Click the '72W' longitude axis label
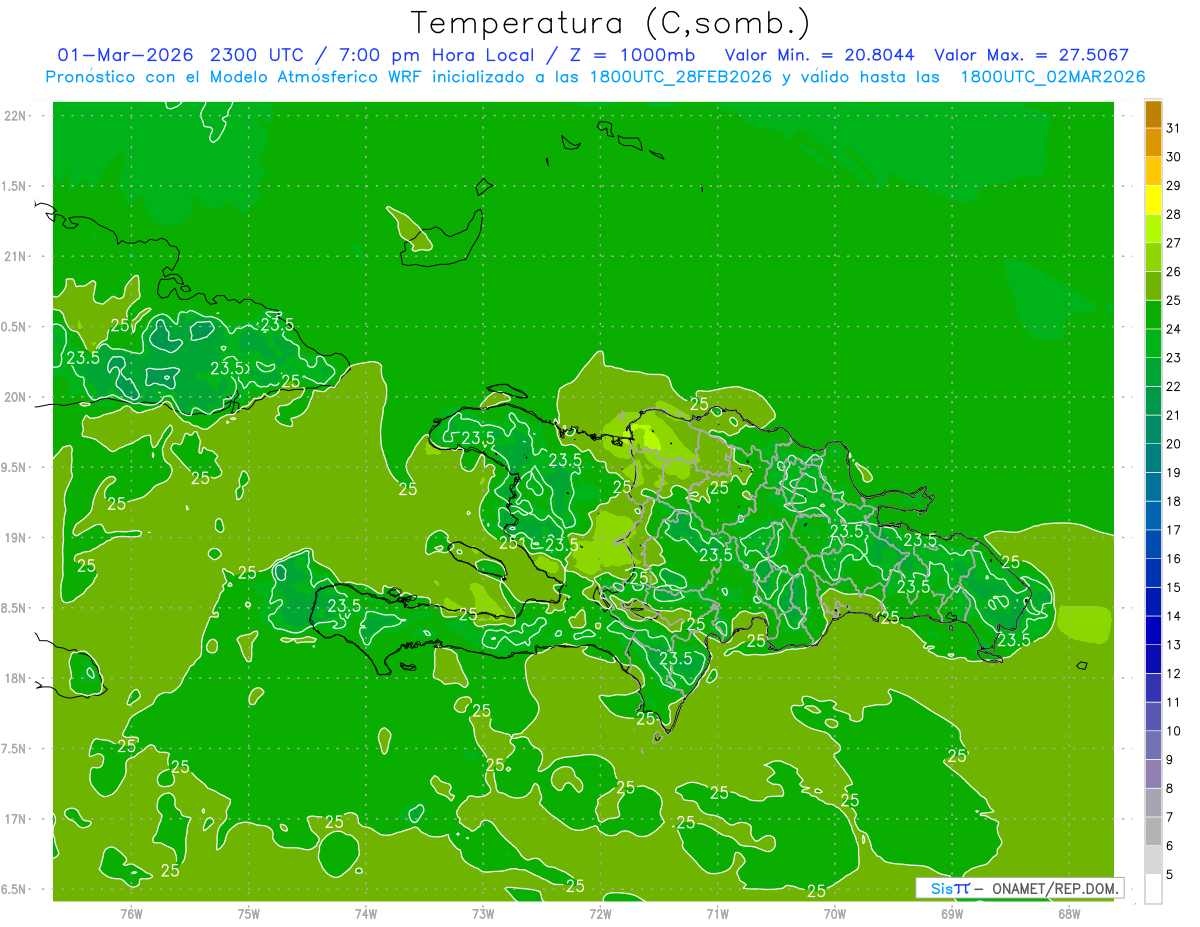This screenshot has height=927, width=1200. 600,913
